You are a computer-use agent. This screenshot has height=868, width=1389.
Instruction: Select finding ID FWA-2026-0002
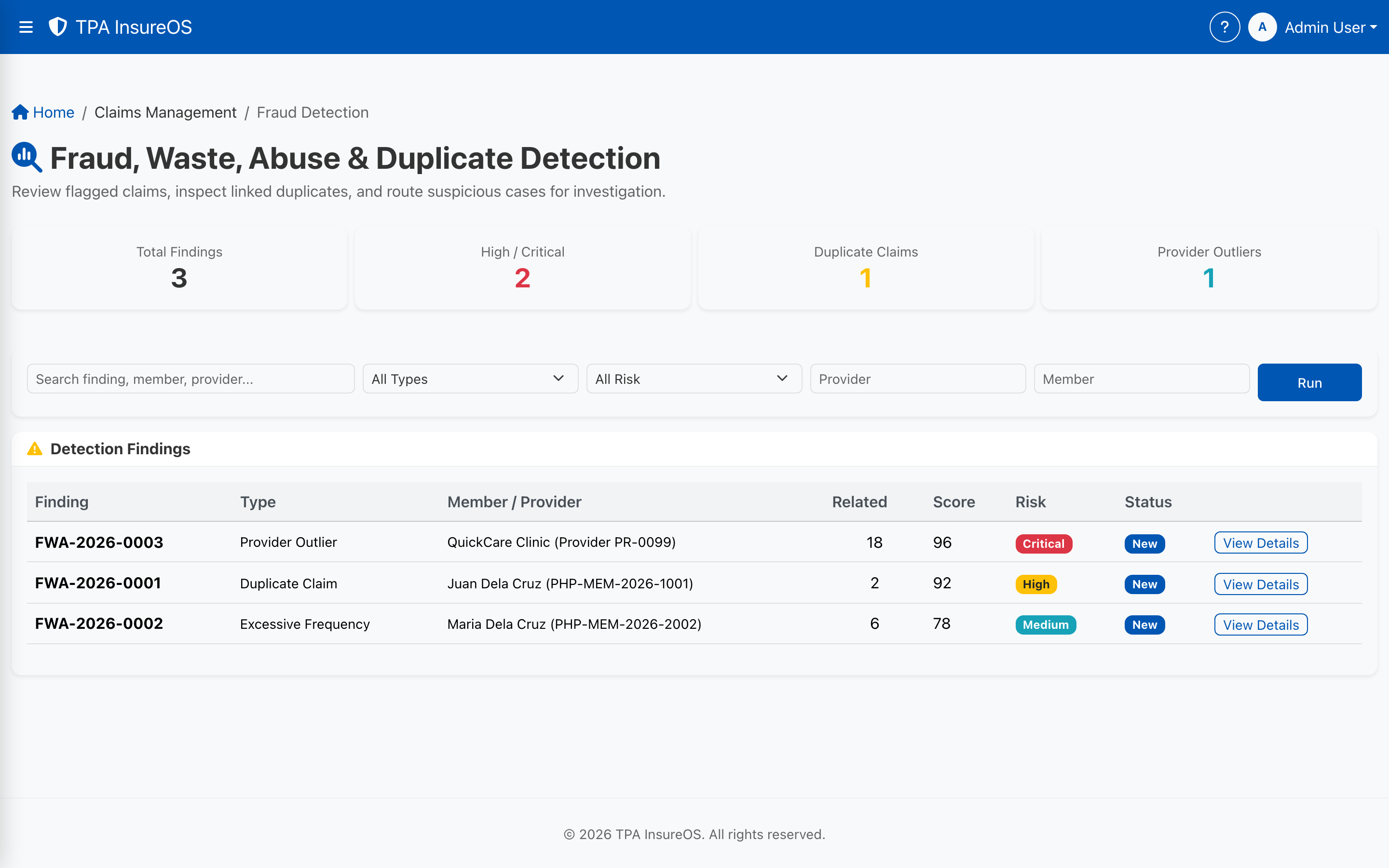99,624
